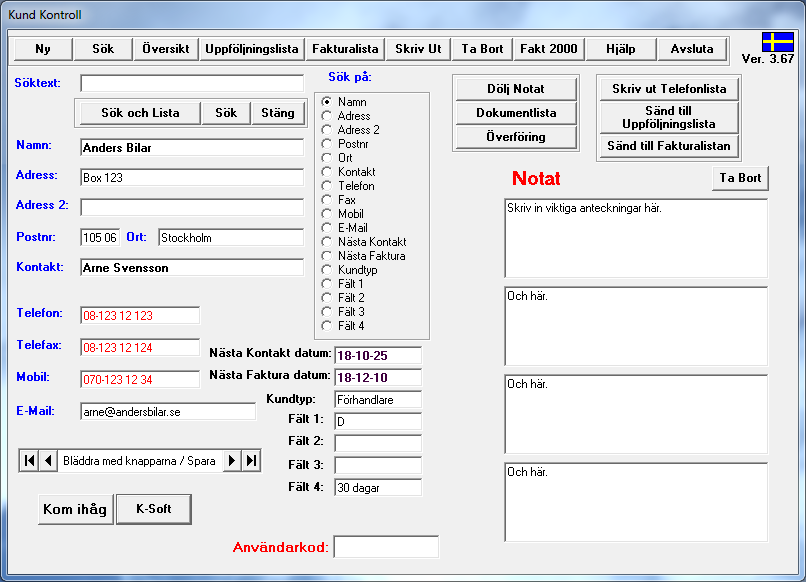Click the Kontakt field with Arne Svensson
This screenshot has height=582, width=806.
pyautogui.click(x=192, y=267)
